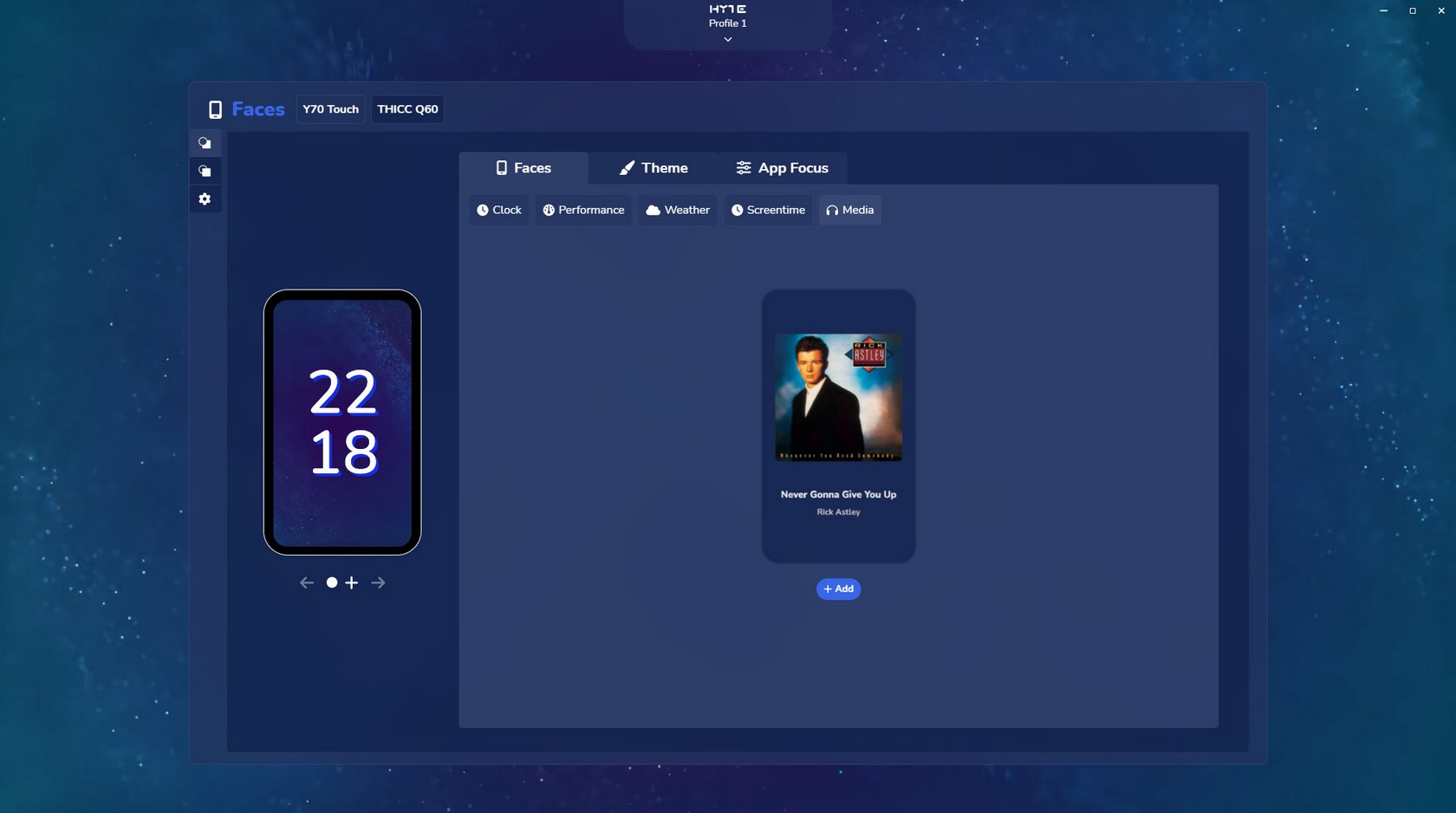Viewport: 1456px width, 813px height.
Task: Close the application window
Action: coord(1441,10)
